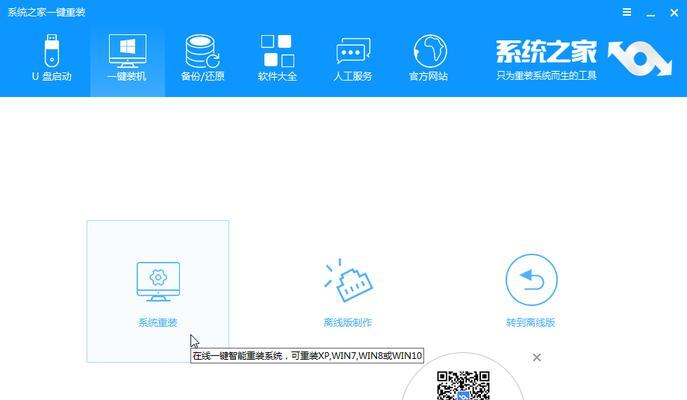Open the 备份/还原 backup restore tab
This screenshot has height=400, width=687.
click(202, 58)
